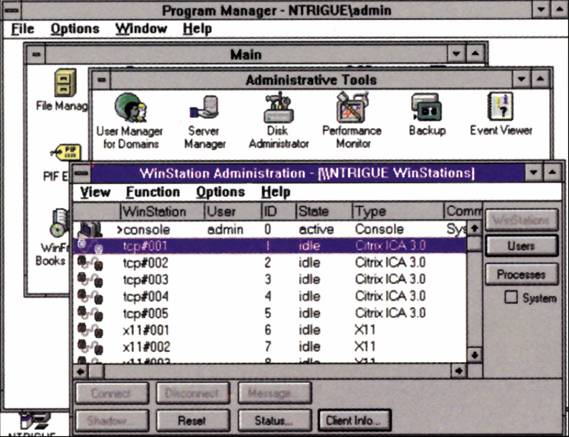Open the Event Viewer icon

click(500, 107)
